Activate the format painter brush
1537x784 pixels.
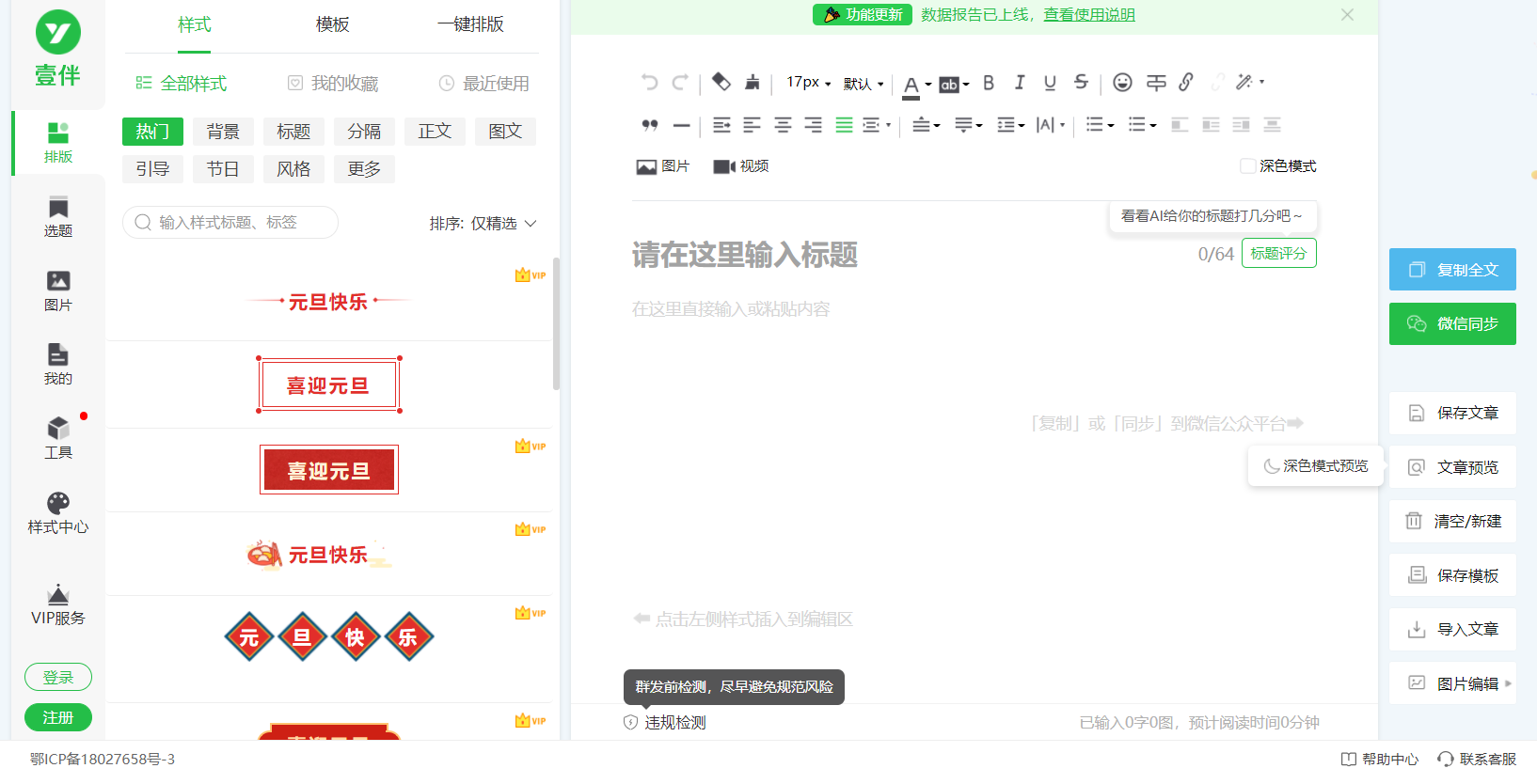(x=753, y=83)
